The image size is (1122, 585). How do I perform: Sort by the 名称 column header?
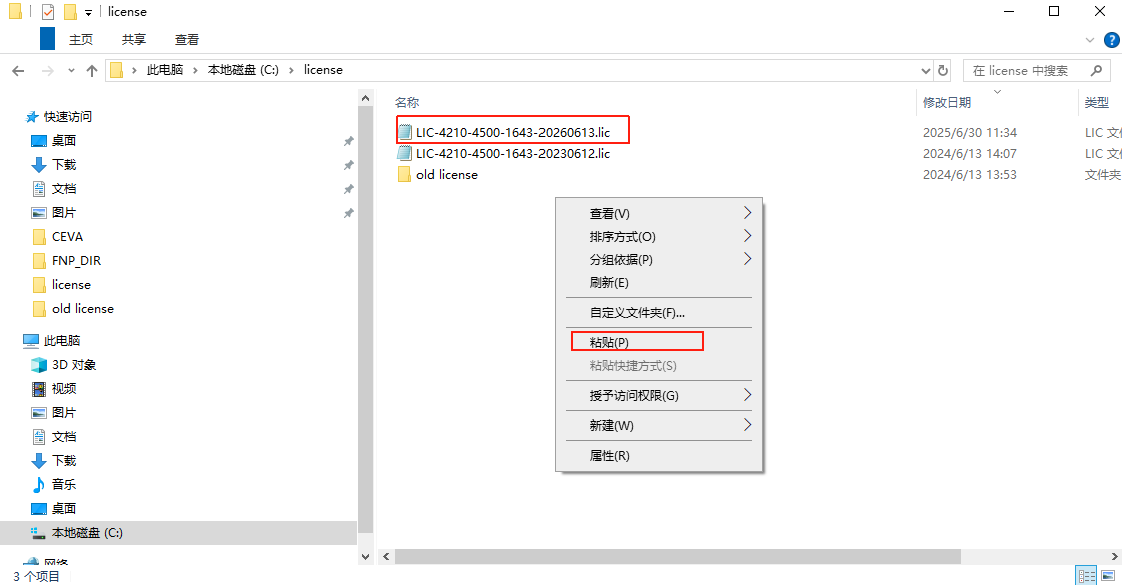click(407, 102)
